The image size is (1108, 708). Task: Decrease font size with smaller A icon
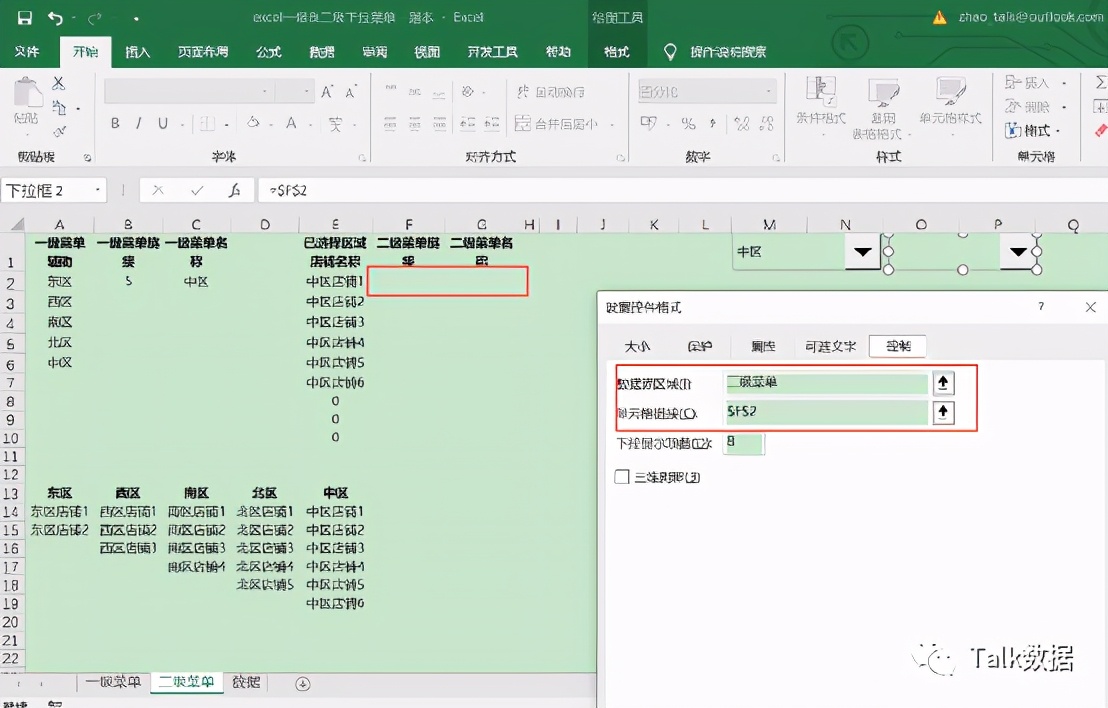click(350, 92)
